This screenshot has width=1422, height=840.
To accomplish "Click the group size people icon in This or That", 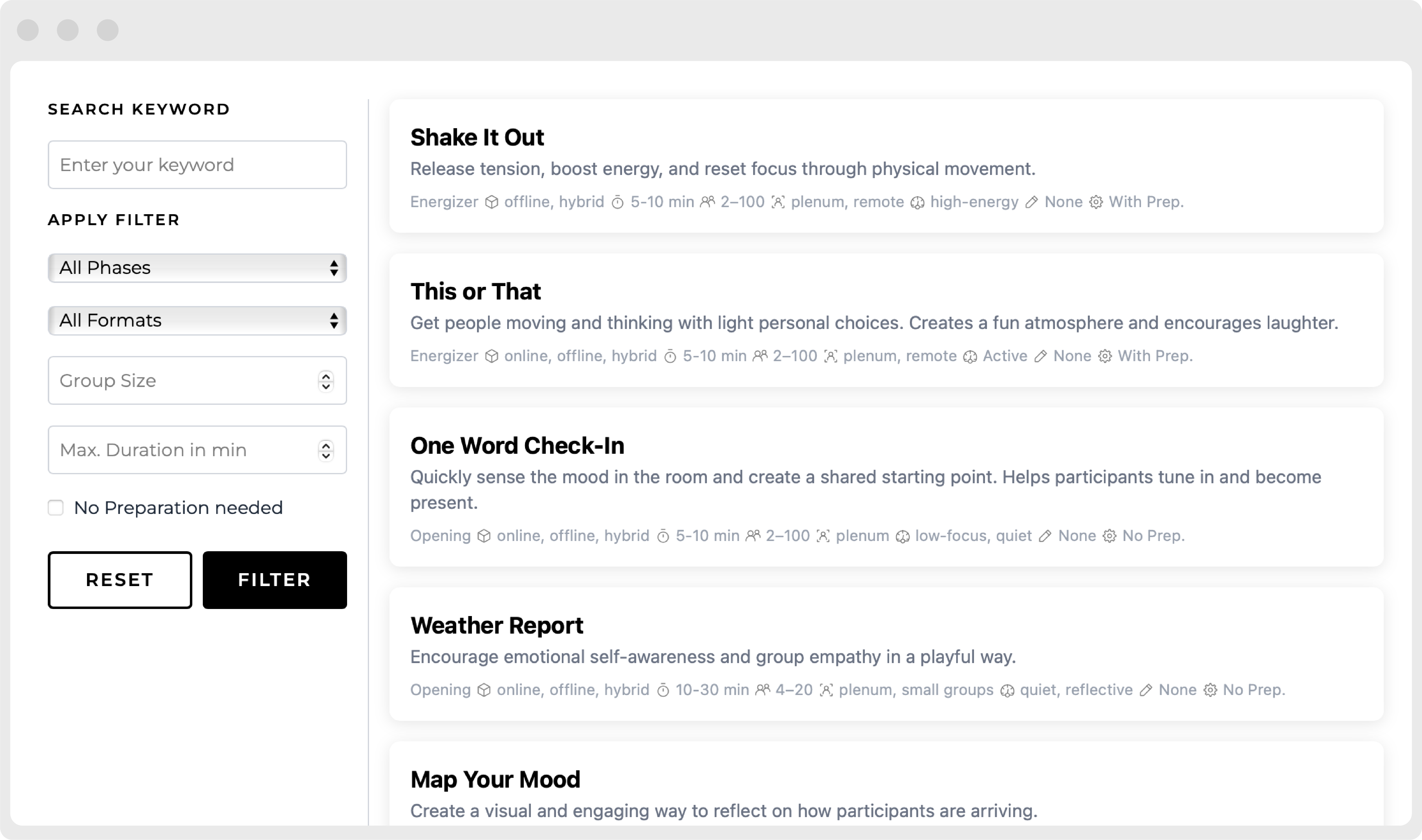I will click(x=760, y=356).
